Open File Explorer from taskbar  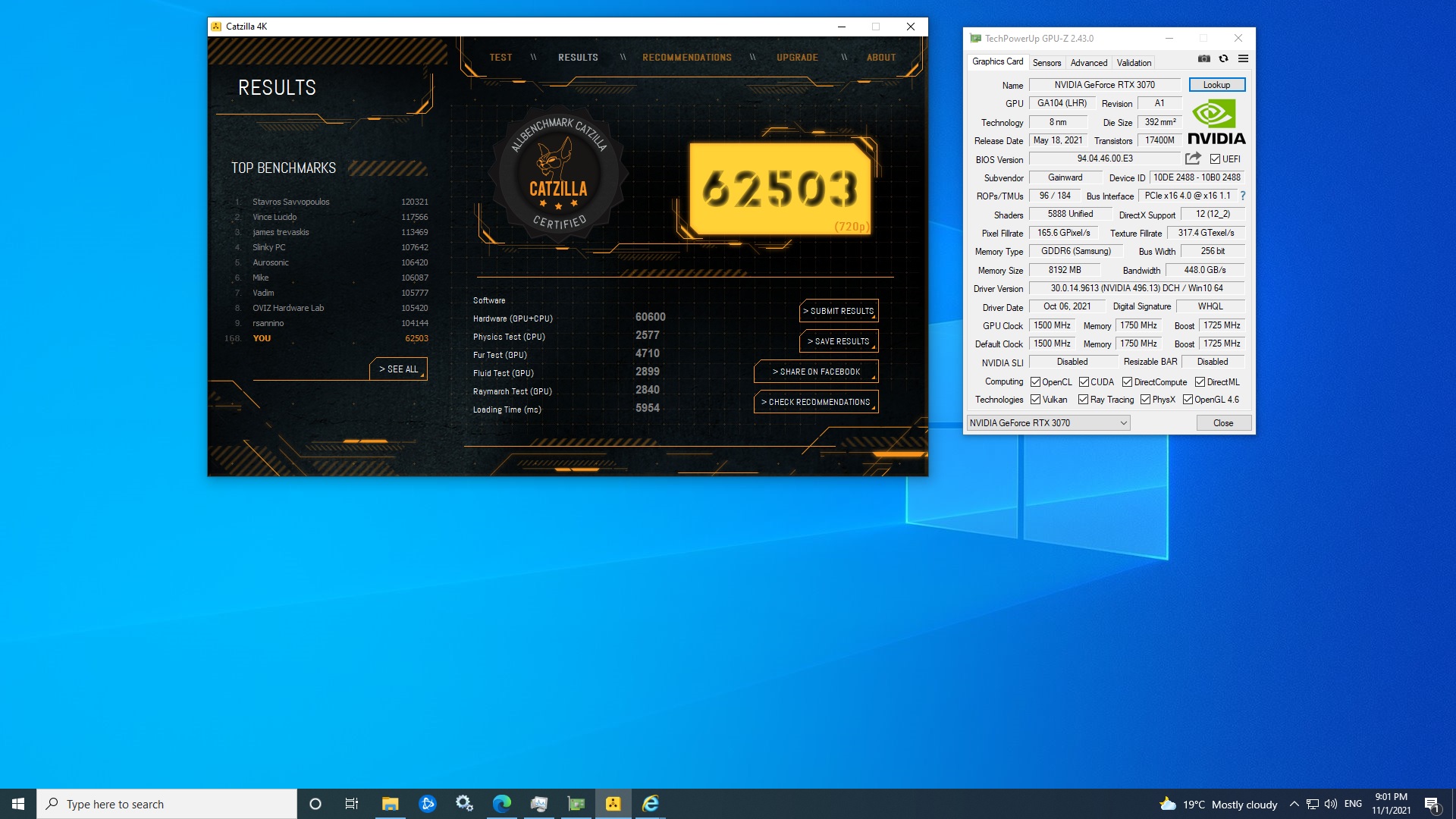(390, 804)
